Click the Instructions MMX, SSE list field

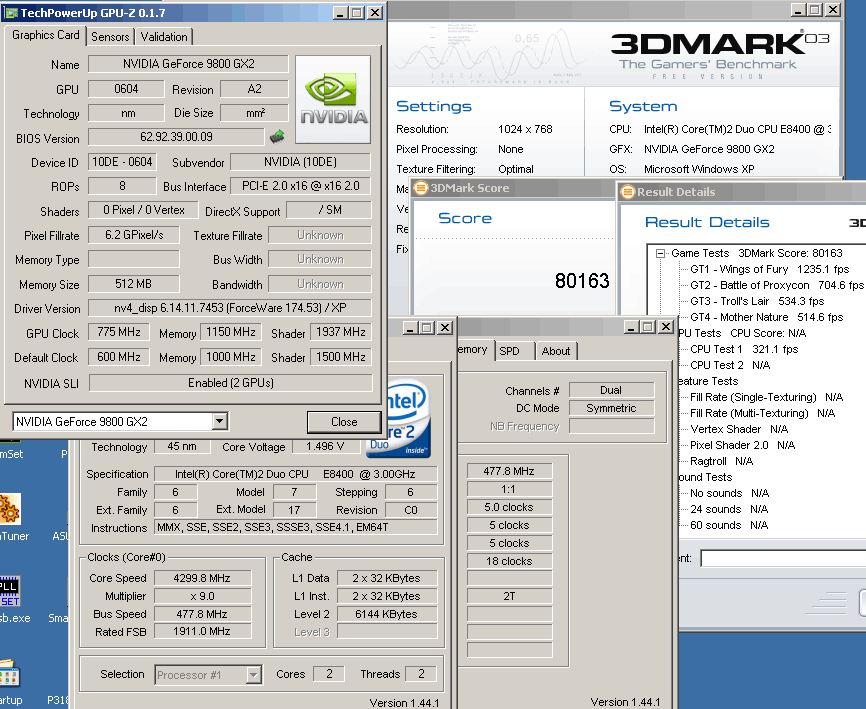tap(296, 527)
